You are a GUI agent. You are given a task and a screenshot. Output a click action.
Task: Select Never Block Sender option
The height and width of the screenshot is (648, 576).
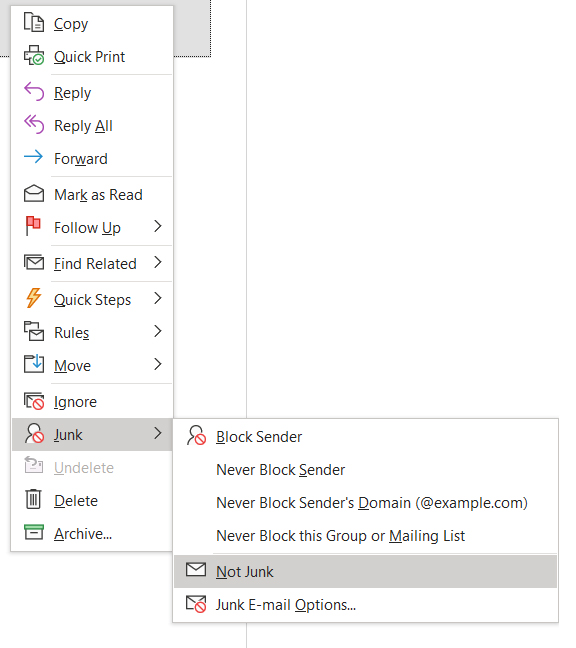pos(365,470)
